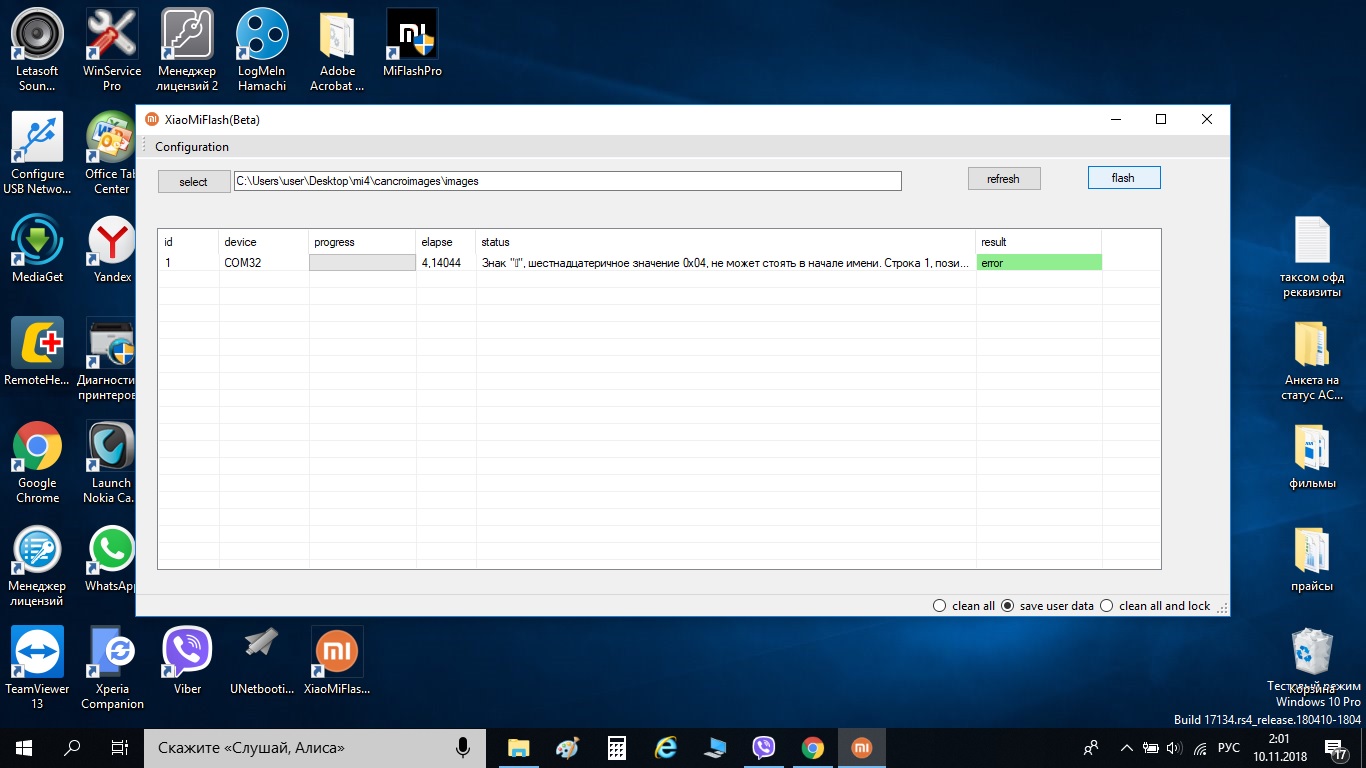Click the firmware path input field

point(567,181)
